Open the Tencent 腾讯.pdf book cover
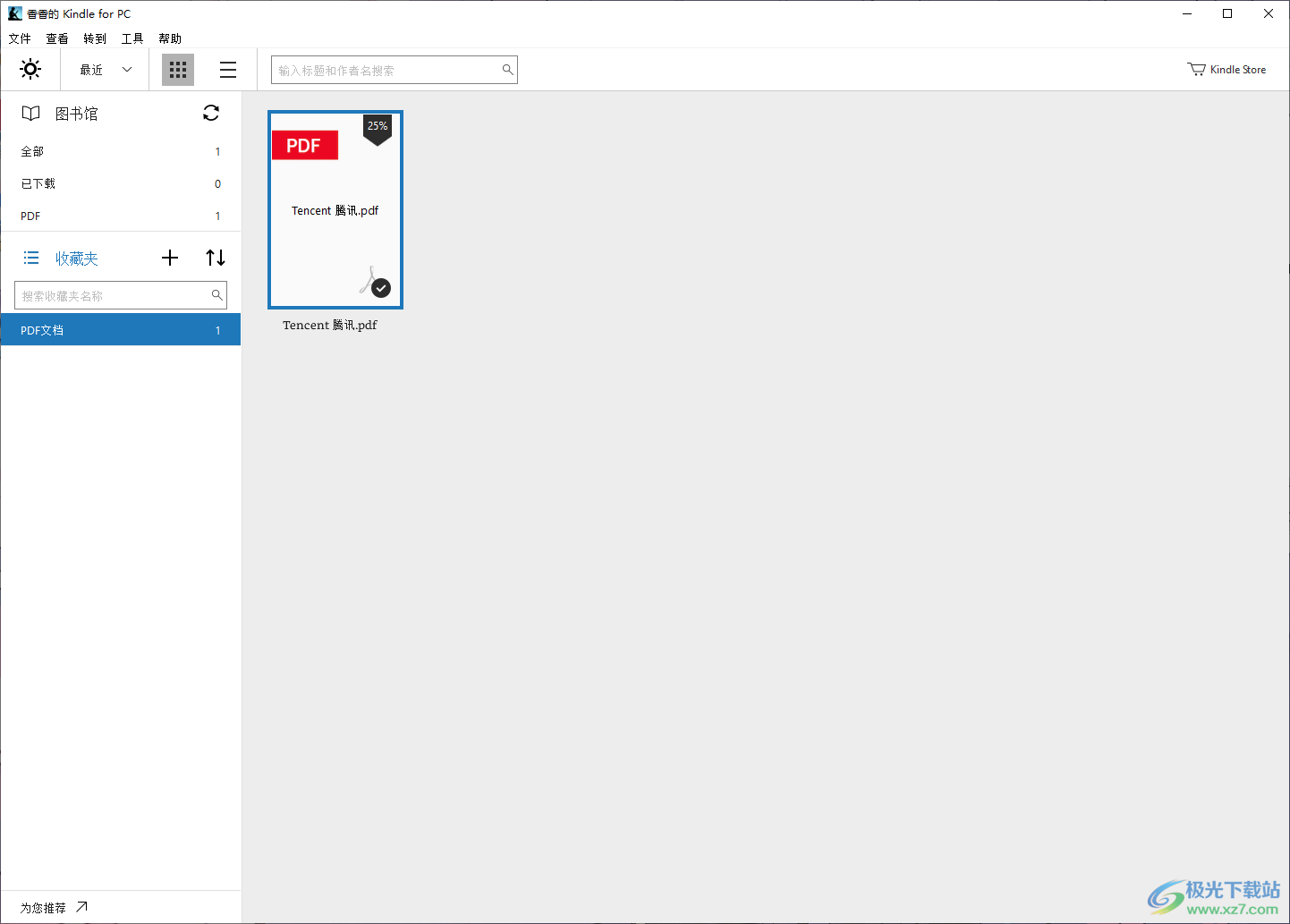 click(x=335, y=209)
